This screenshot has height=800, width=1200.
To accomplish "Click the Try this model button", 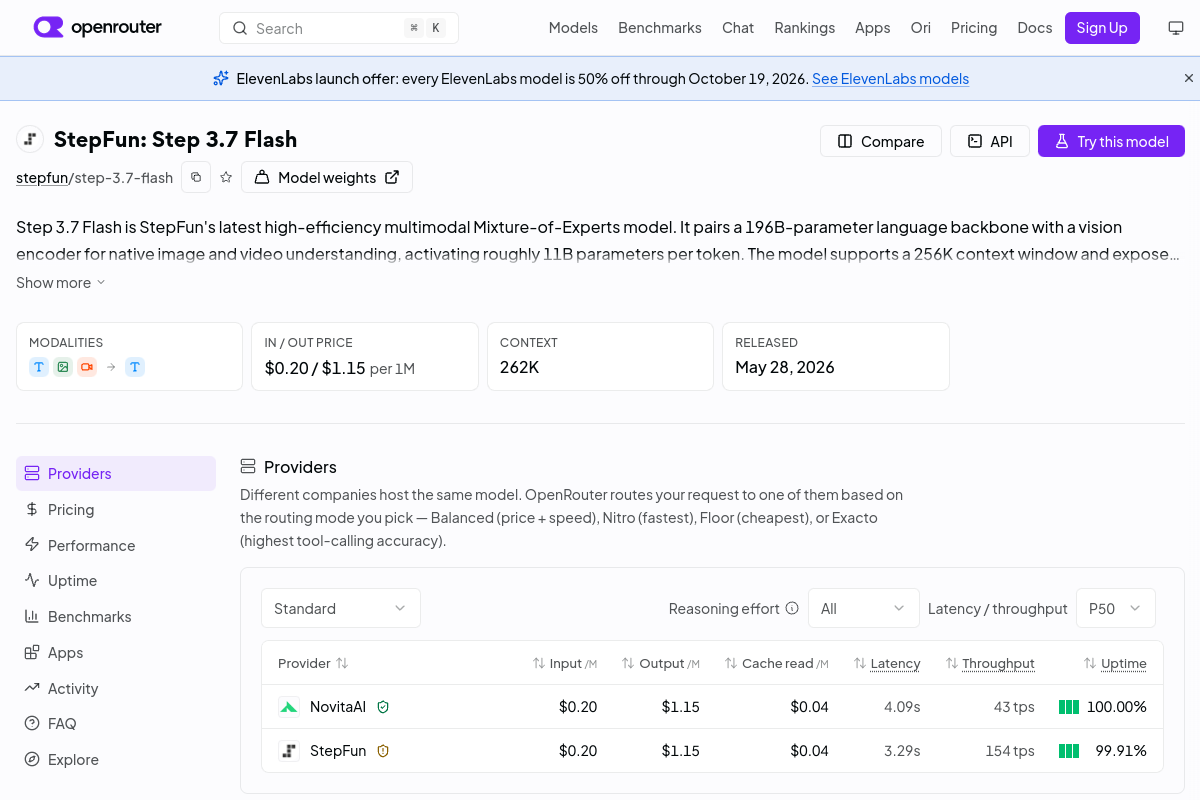I will (x=1111, y=141).
